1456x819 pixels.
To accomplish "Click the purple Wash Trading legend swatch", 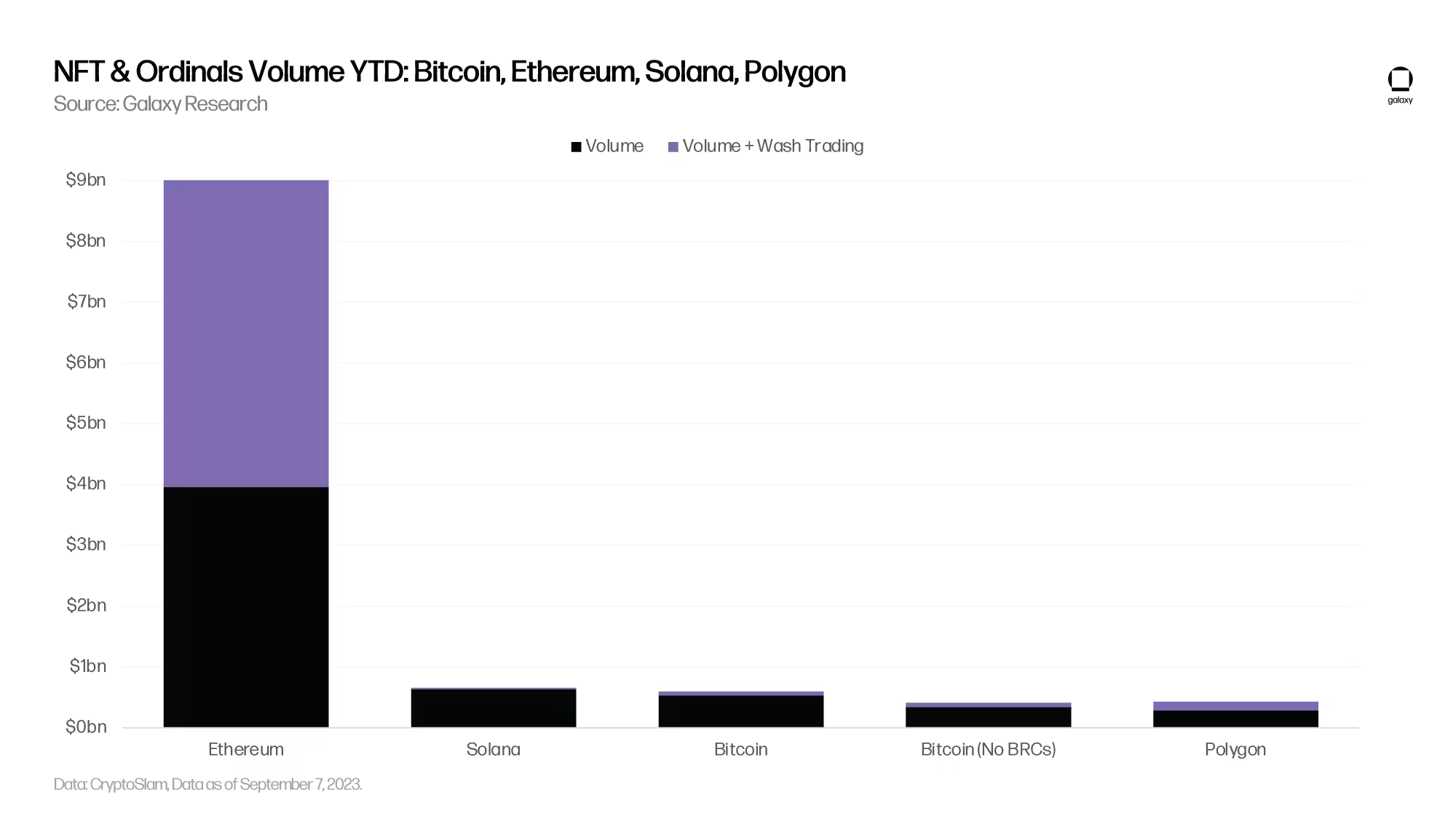I will pos(673,147).
